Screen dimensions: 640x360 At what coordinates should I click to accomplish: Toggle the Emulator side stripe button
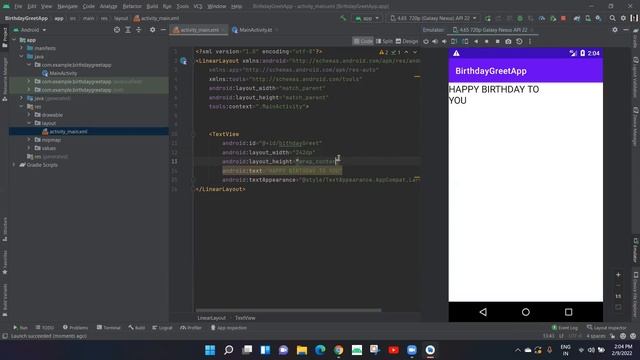point(636,250)
